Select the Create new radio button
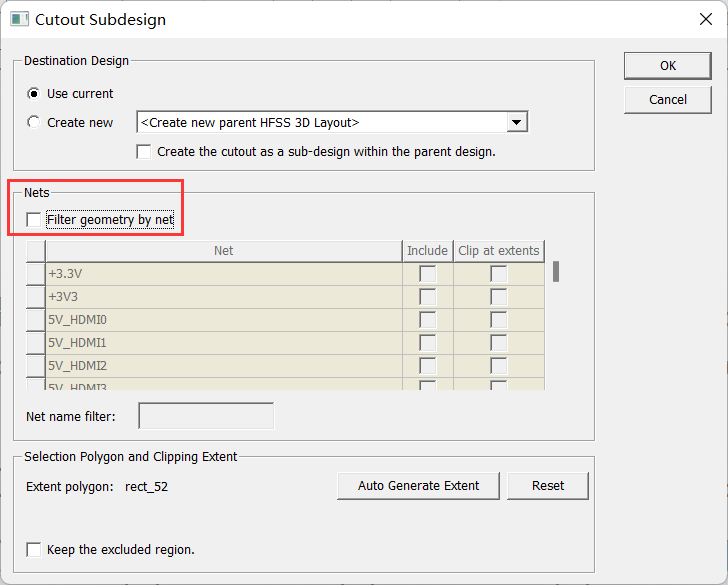This screenshot has height=585, width=728. click(x=33, y=123)
